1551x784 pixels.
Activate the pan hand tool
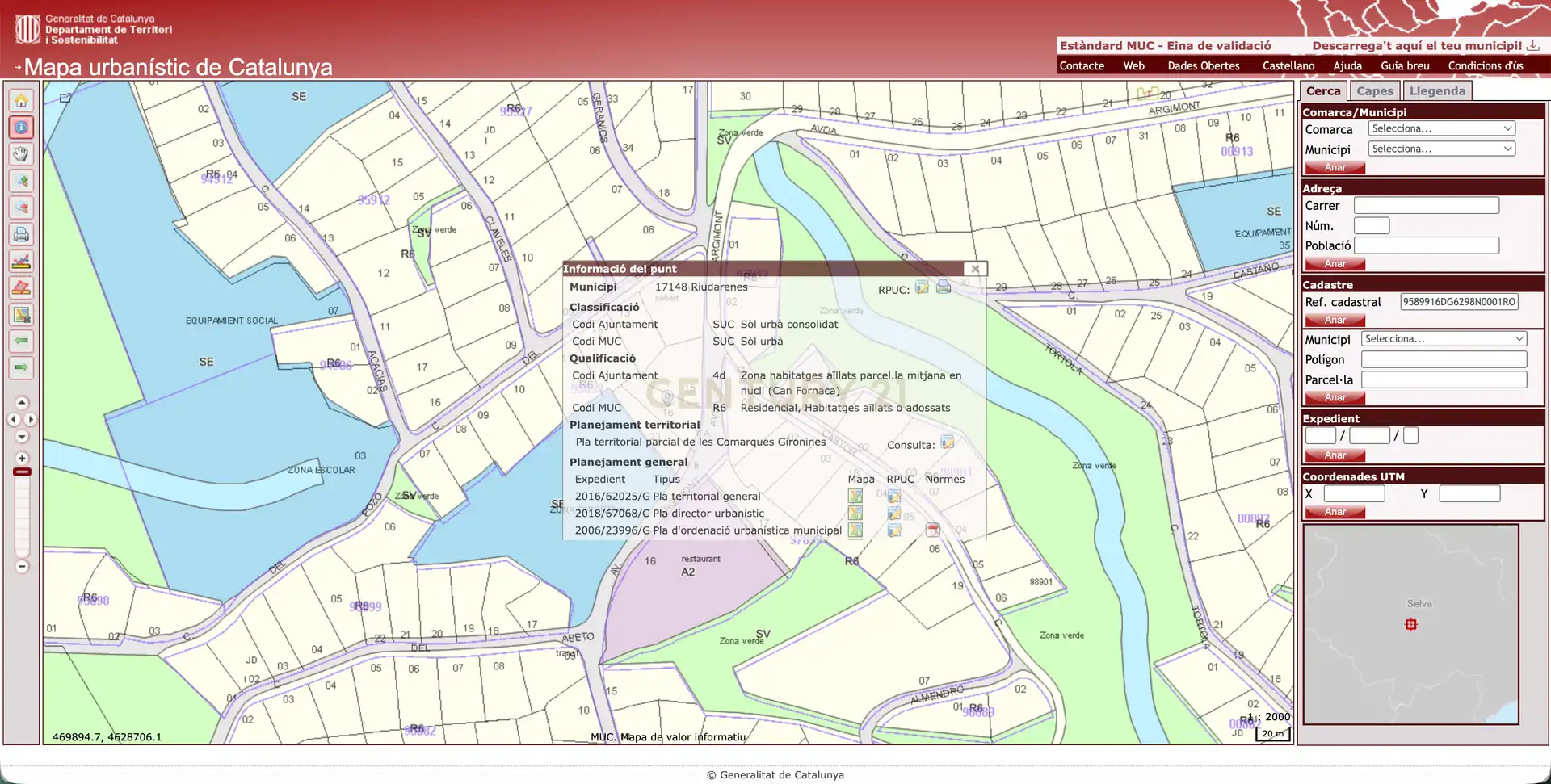21,154
